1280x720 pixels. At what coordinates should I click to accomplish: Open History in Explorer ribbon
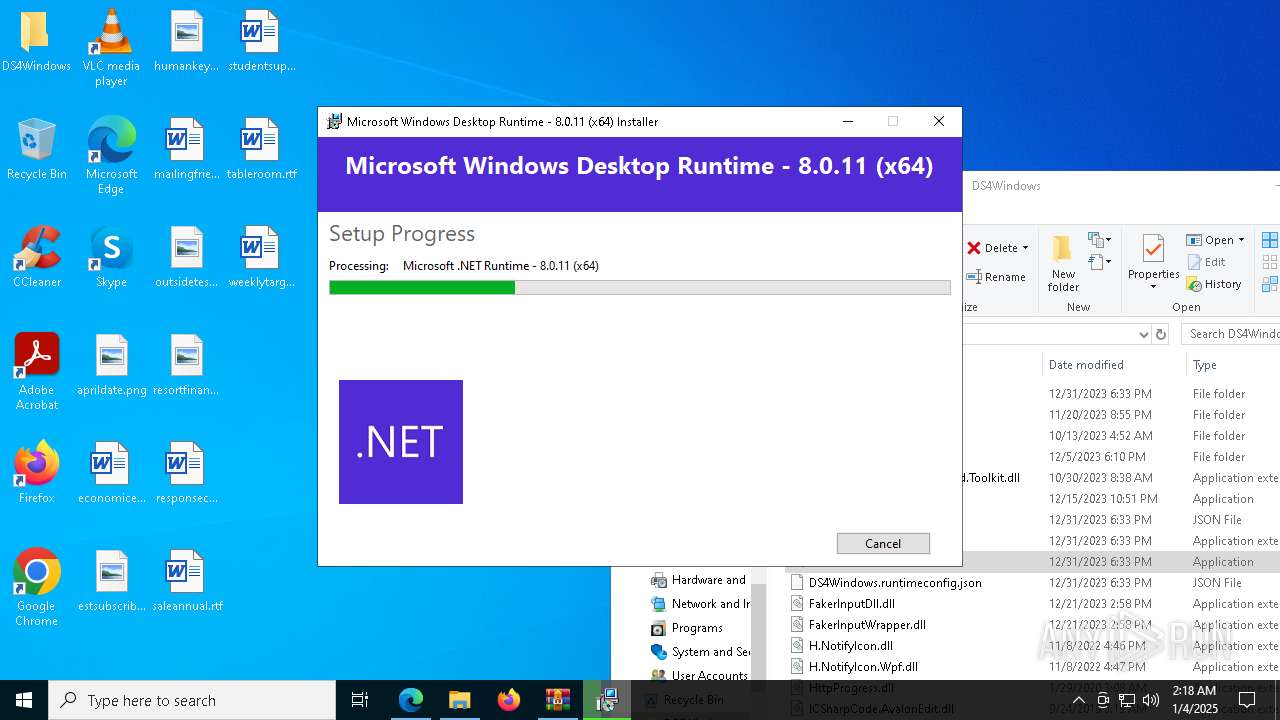pyautogui.click(x=1214, y=284)
